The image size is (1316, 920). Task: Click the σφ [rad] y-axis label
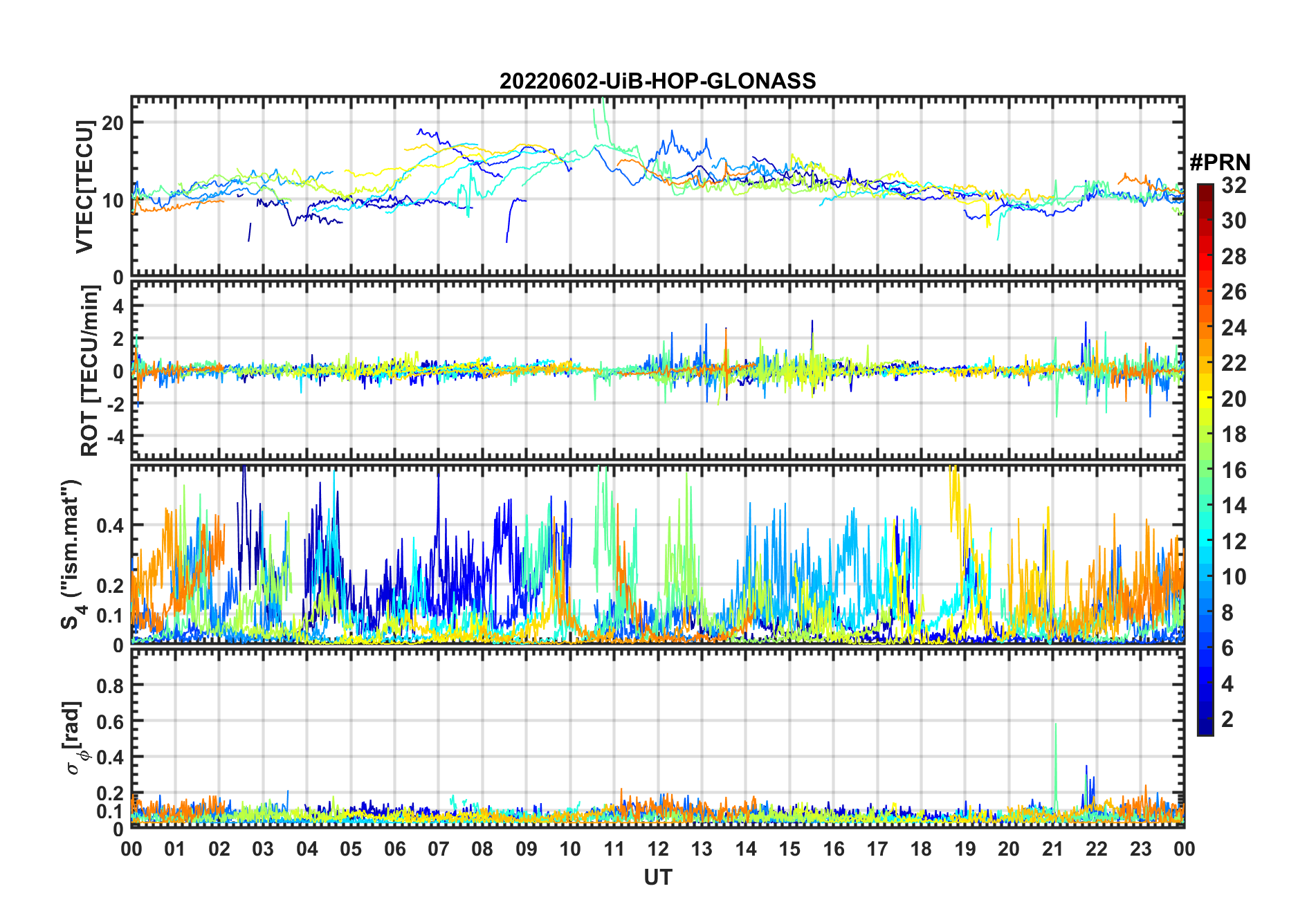[x=75, y=738]
